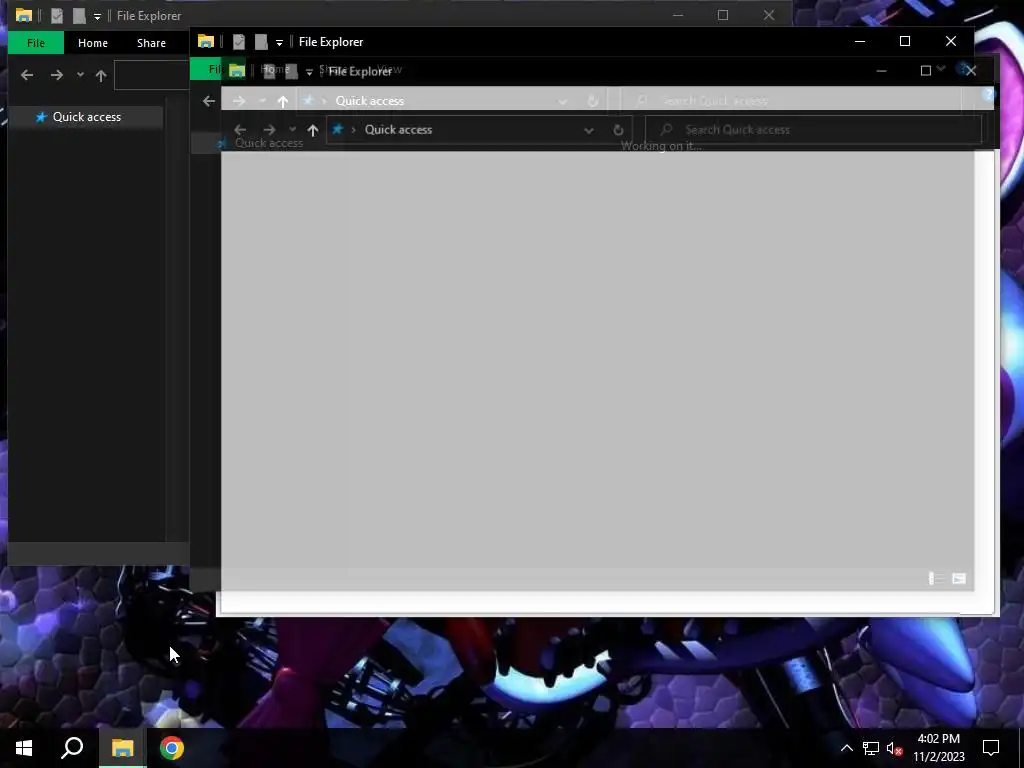Open recent locations dropdown in front window
Screen dimensions: 1024x768
[293, 129]
